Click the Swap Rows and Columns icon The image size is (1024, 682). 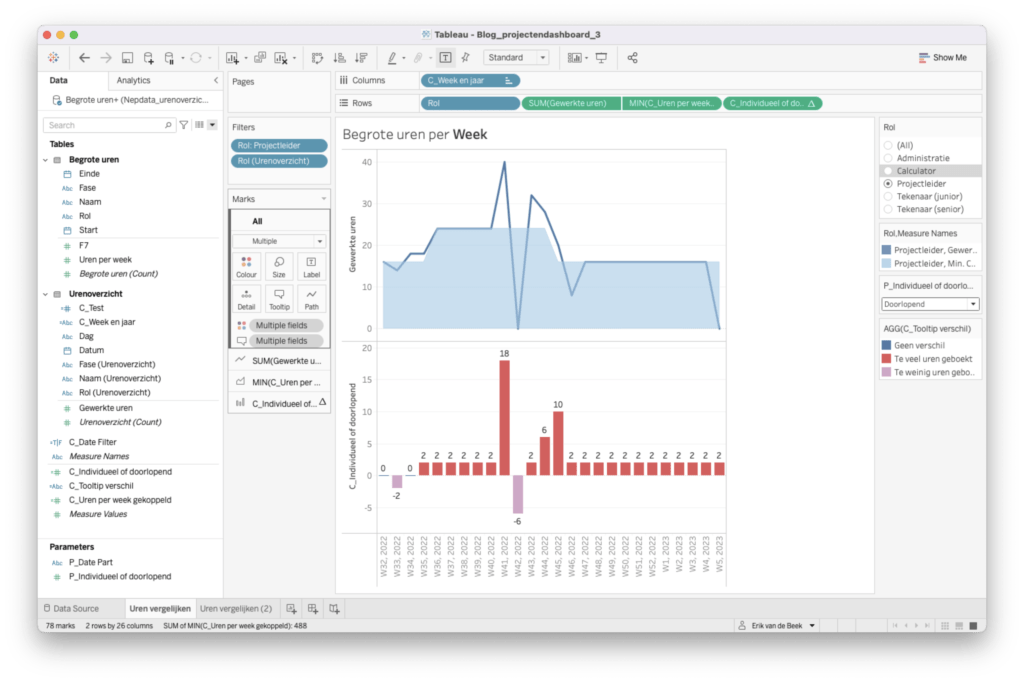317,58
